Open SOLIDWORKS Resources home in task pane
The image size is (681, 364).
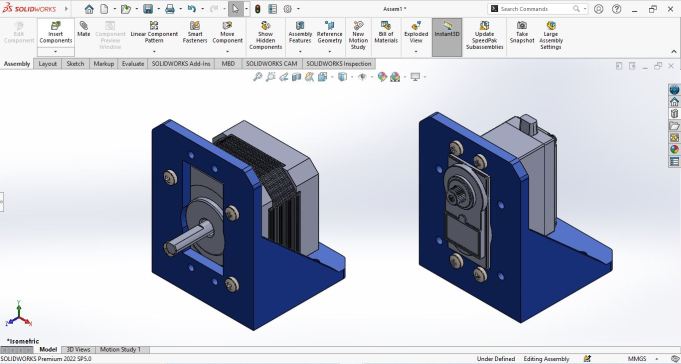pyautogui.click(x=674, y=102)
